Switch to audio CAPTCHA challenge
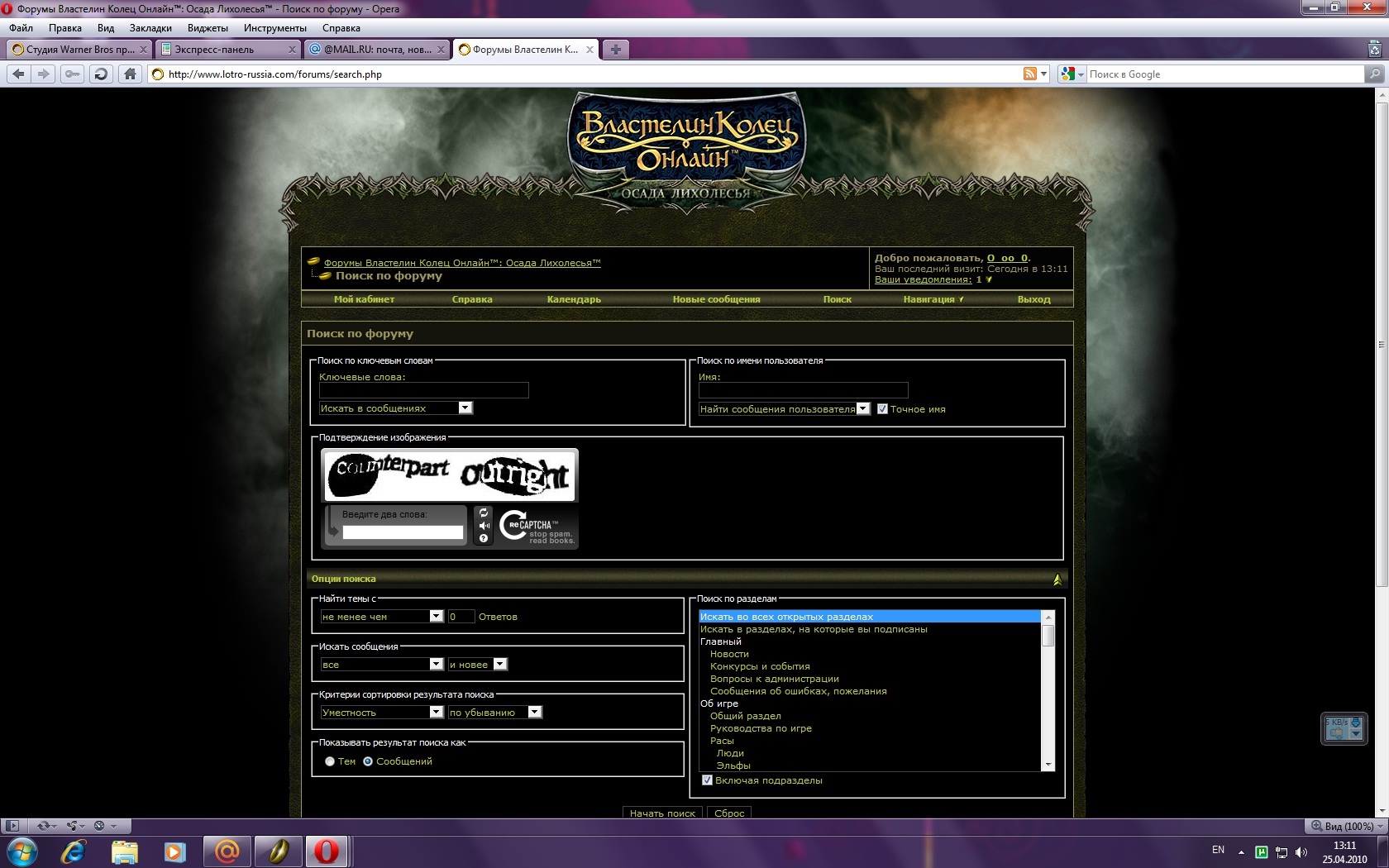The height and width of the screenshot is (868, 1389). tap(484, 526)
